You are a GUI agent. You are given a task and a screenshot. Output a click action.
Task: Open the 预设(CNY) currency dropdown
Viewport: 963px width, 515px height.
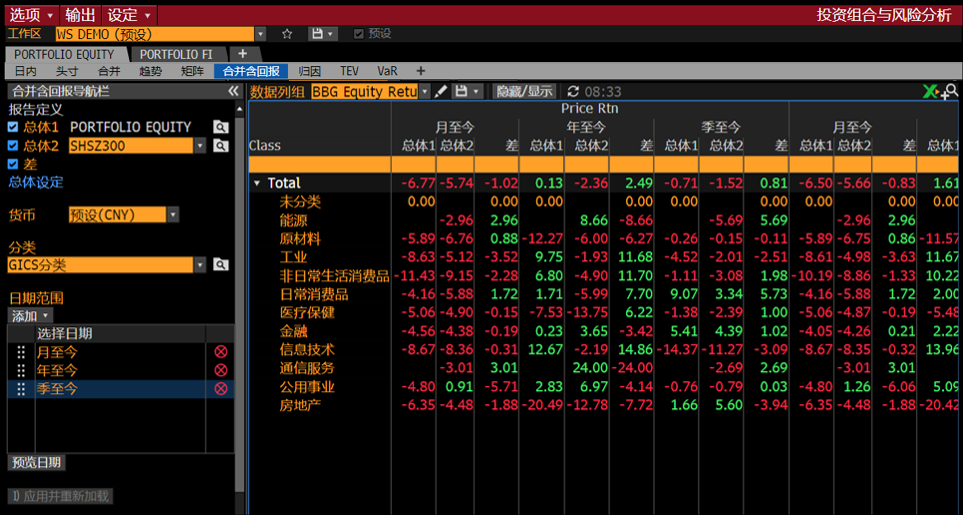click(173, 215)
